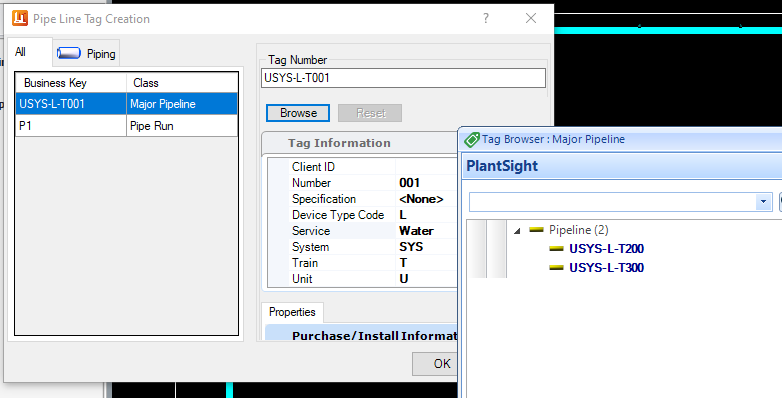Select pipeline USYS-L-T200 in Tag Browser

click(606, 249)
